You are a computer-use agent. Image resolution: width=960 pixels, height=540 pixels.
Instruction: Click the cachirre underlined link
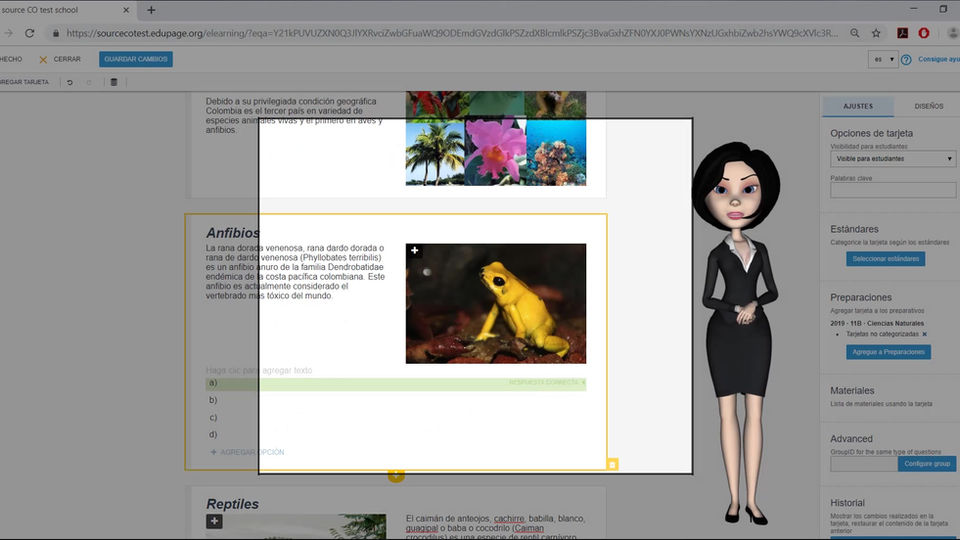coord(509,519)
